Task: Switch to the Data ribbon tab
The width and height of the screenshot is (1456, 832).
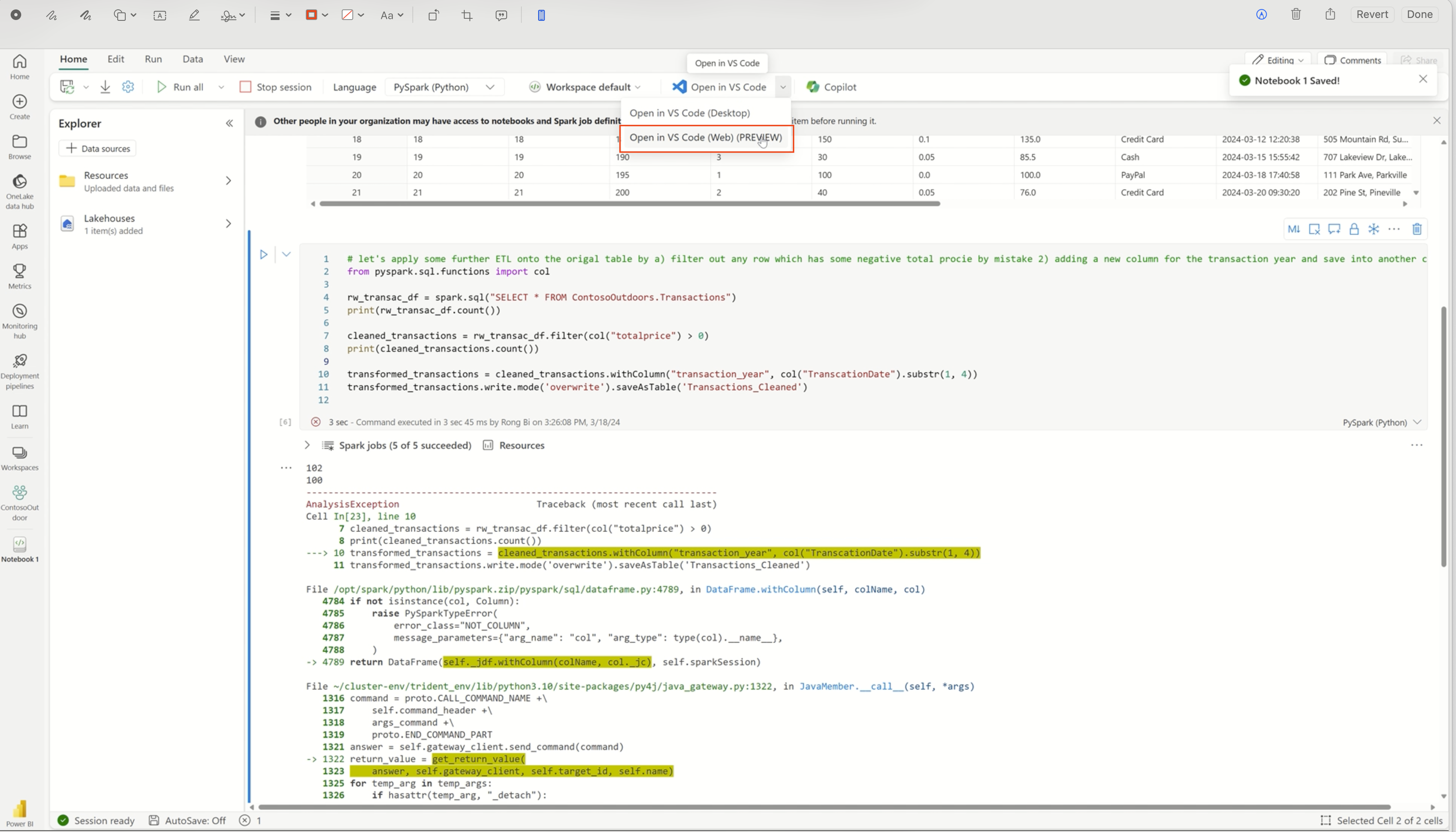Action: coord(193,59)
